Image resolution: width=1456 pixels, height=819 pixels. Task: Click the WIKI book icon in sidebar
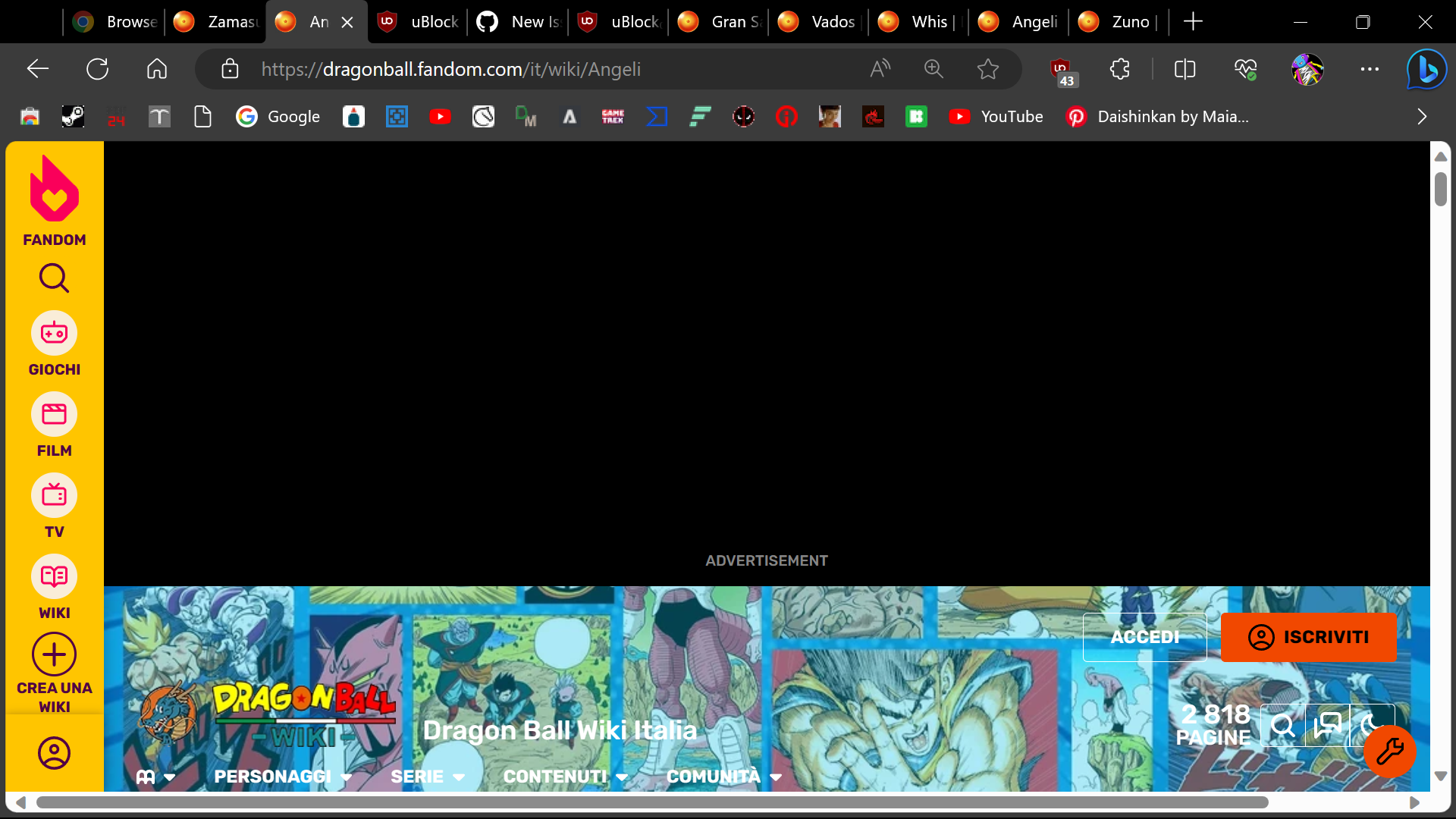pyautogui.click(x=54, y=577)
